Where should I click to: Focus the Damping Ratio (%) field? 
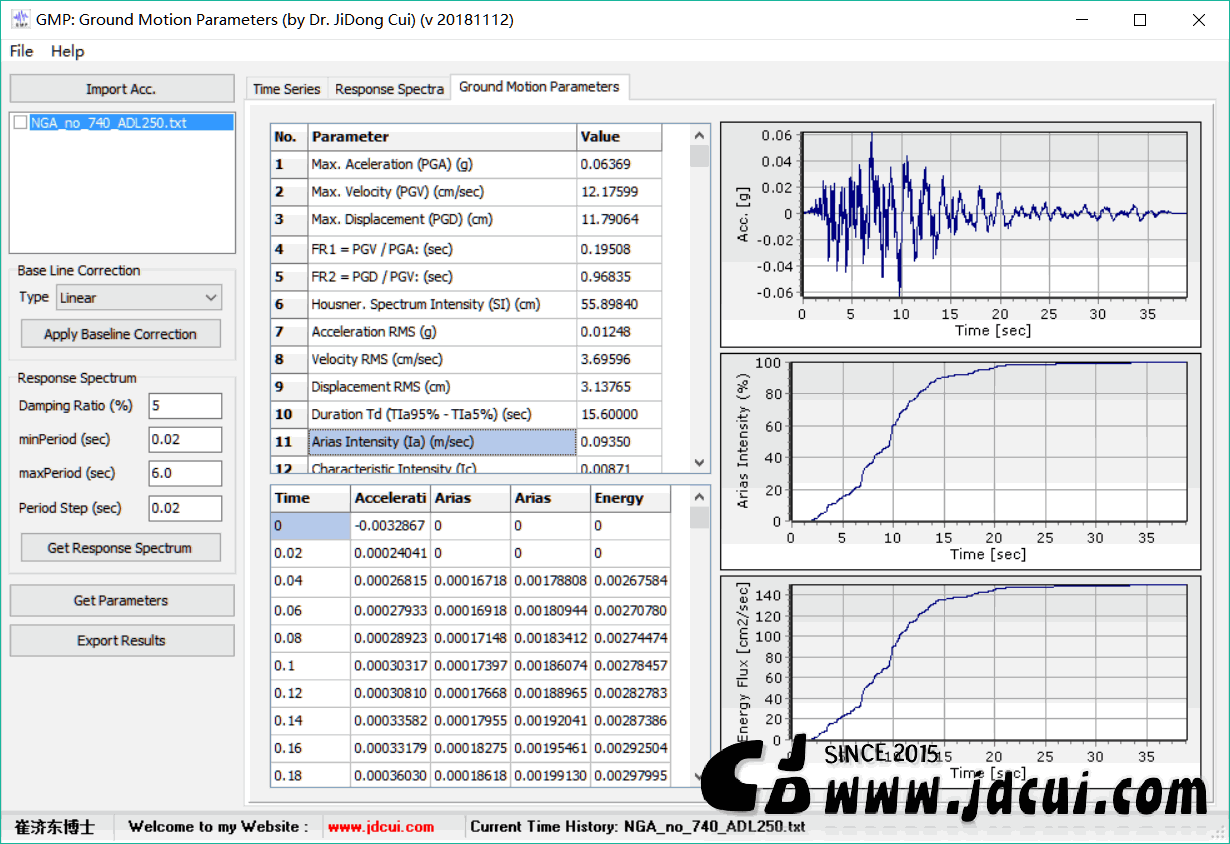pos(185,405)
